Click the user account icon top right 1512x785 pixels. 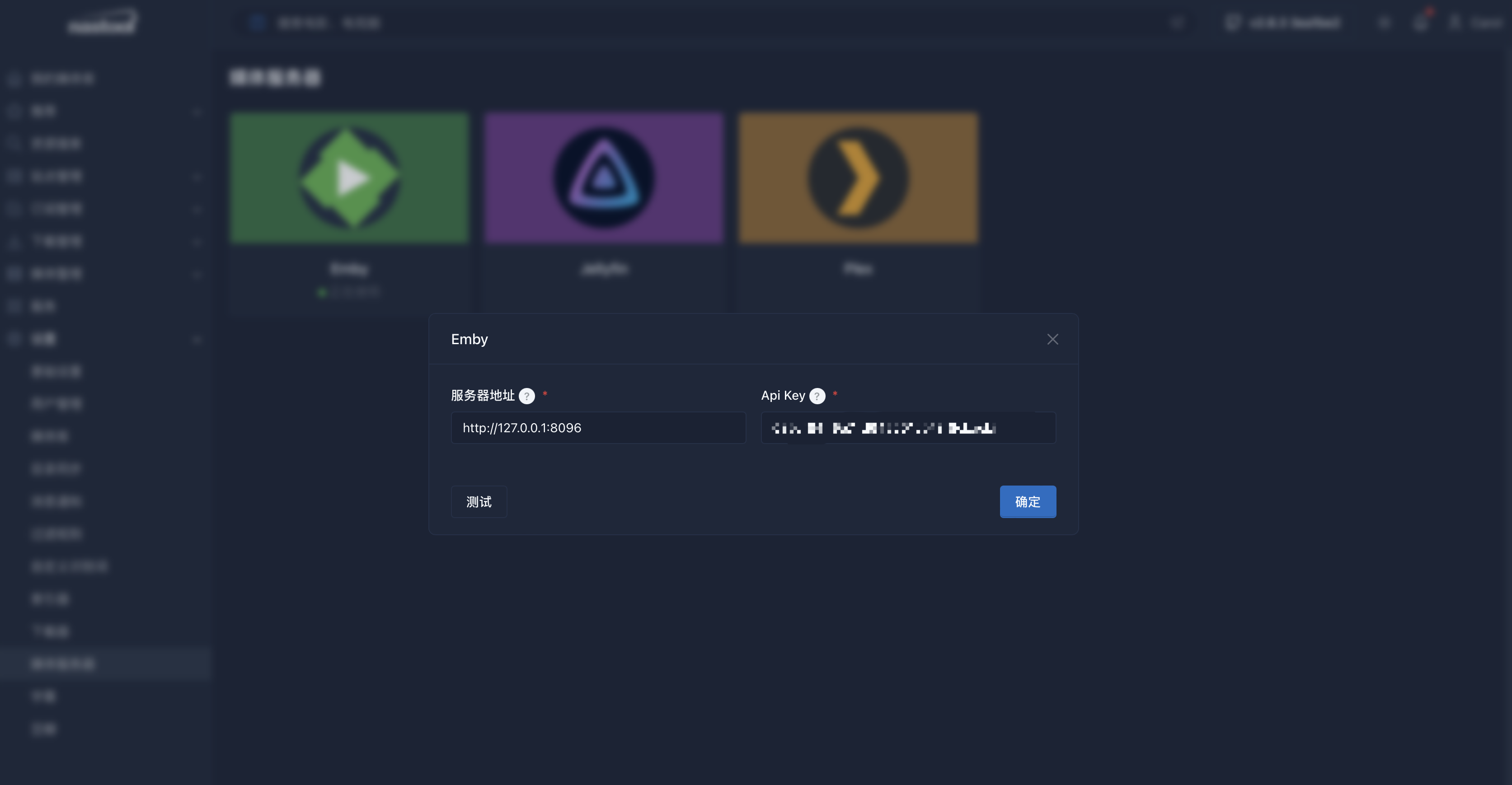click(x=1455, y=22)
